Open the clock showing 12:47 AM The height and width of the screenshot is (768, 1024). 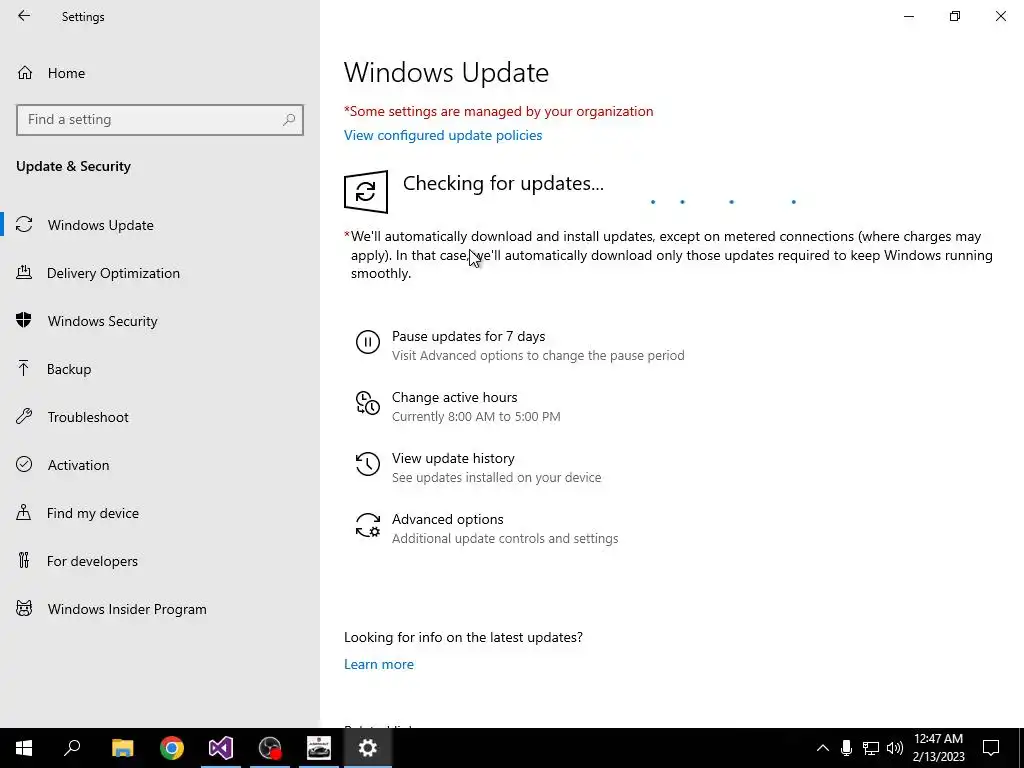[x=938, y=748]
